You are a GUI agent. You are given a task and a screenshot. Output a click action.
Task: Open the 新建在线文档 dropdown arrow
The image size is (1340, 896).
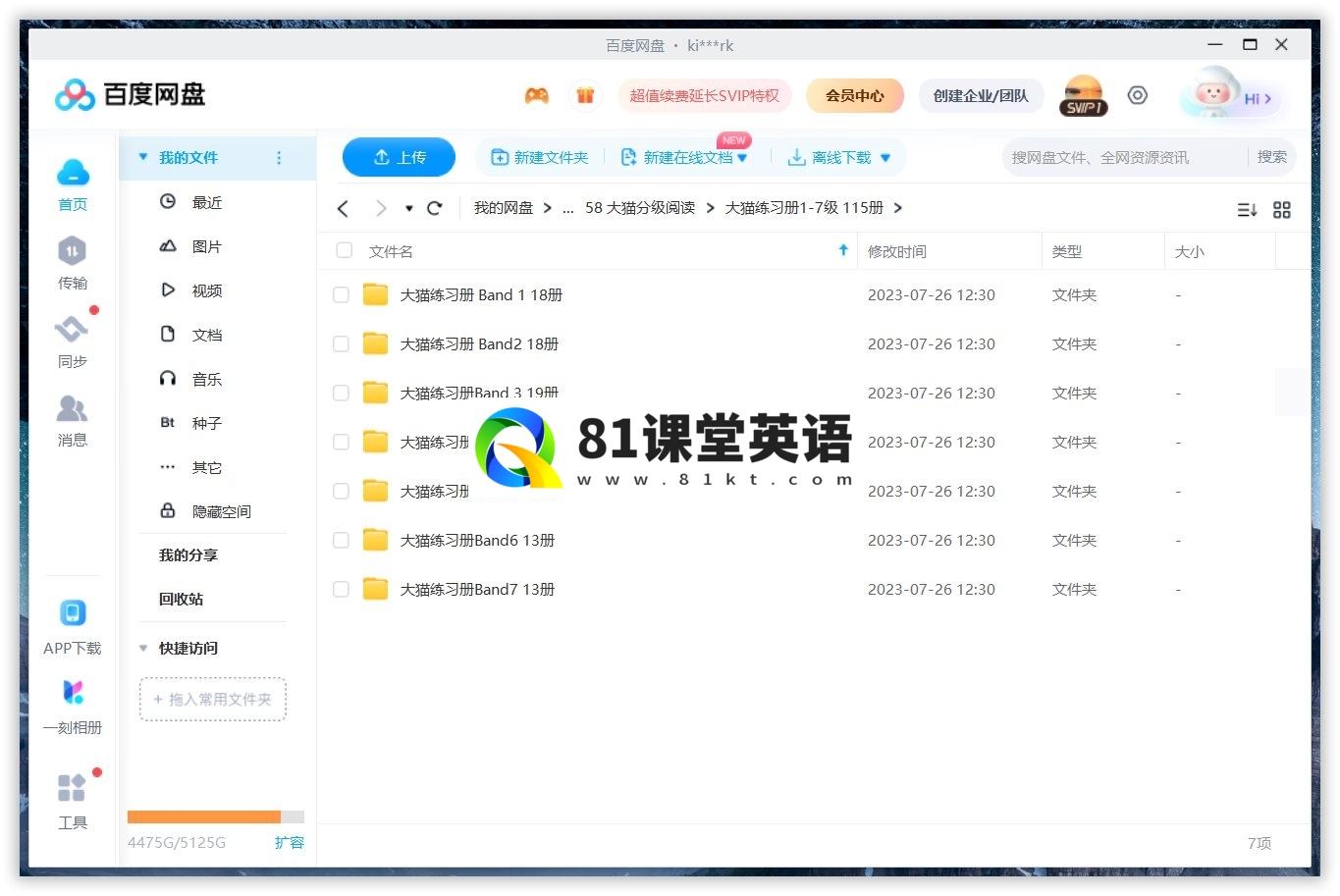point(742,158)
